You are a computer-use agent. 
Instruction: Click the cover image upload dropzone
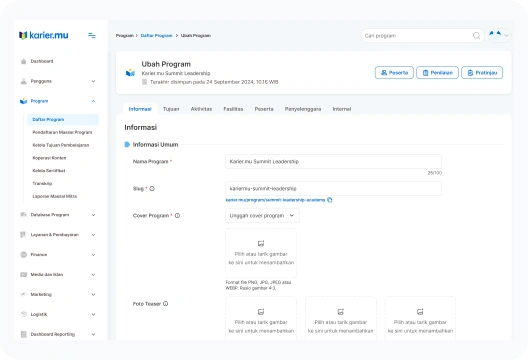coord(261,253)
